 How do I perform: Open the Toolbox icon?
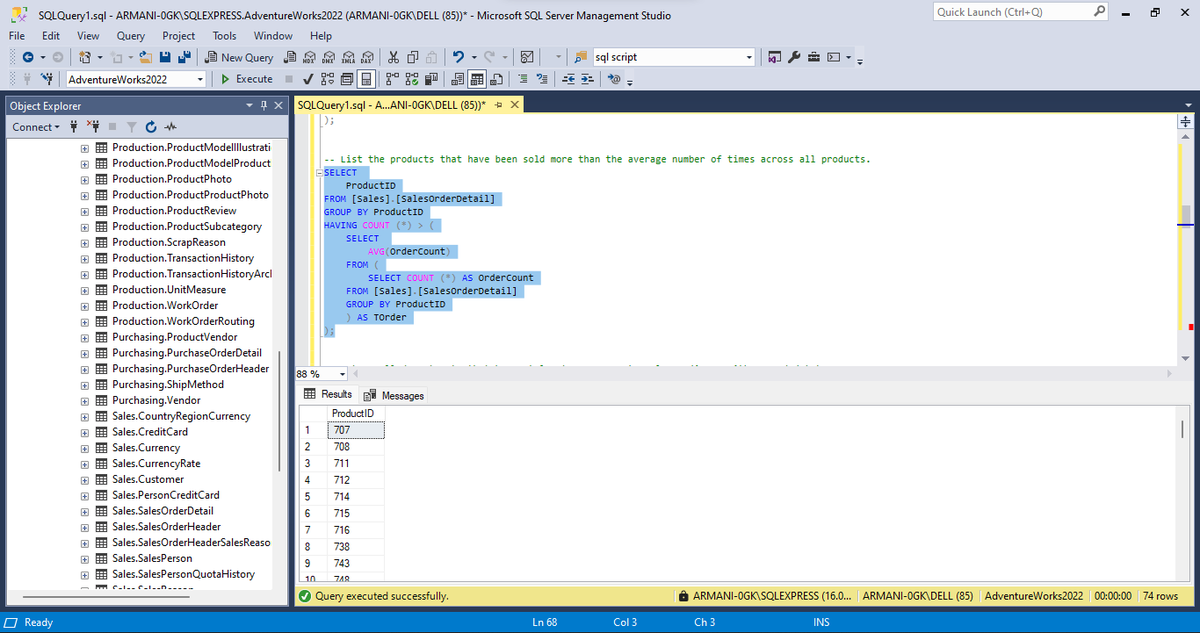coord(814,58)
